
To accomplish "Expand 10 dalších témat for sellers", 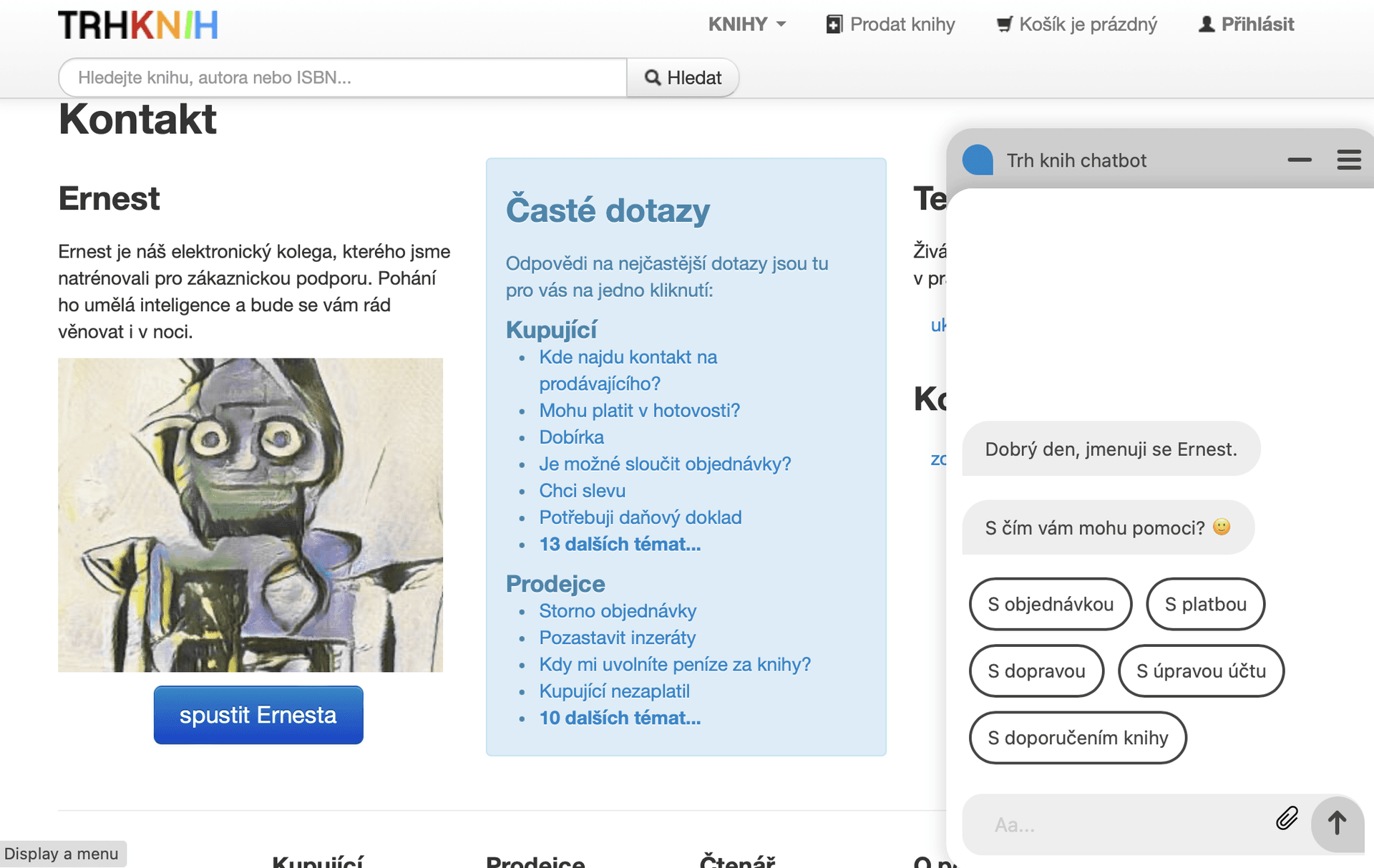I will point(620,718).
